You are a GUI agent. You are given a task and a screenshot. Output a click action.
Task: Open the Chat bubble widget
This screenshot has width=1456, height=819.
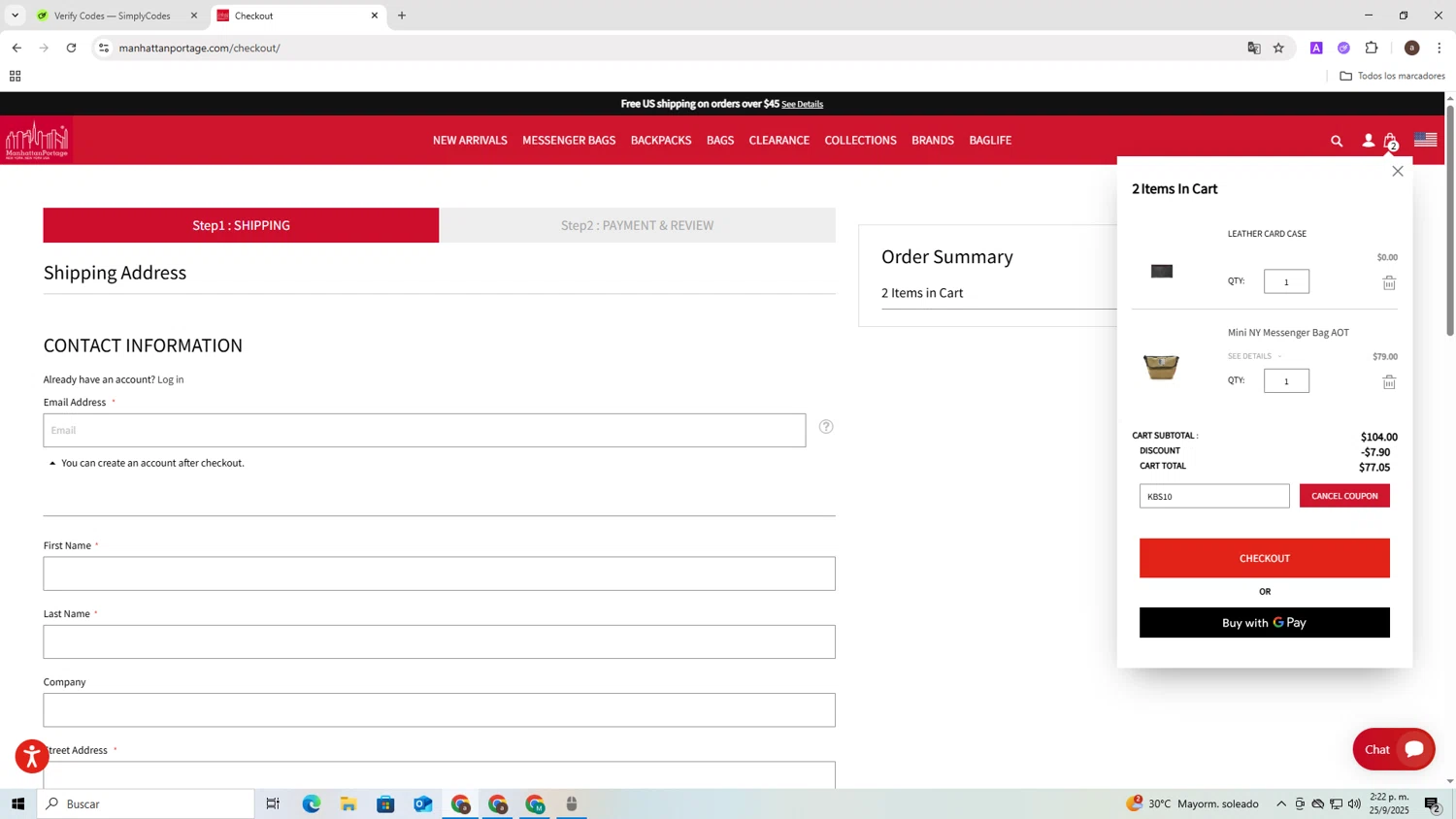tap(1394, 749)
